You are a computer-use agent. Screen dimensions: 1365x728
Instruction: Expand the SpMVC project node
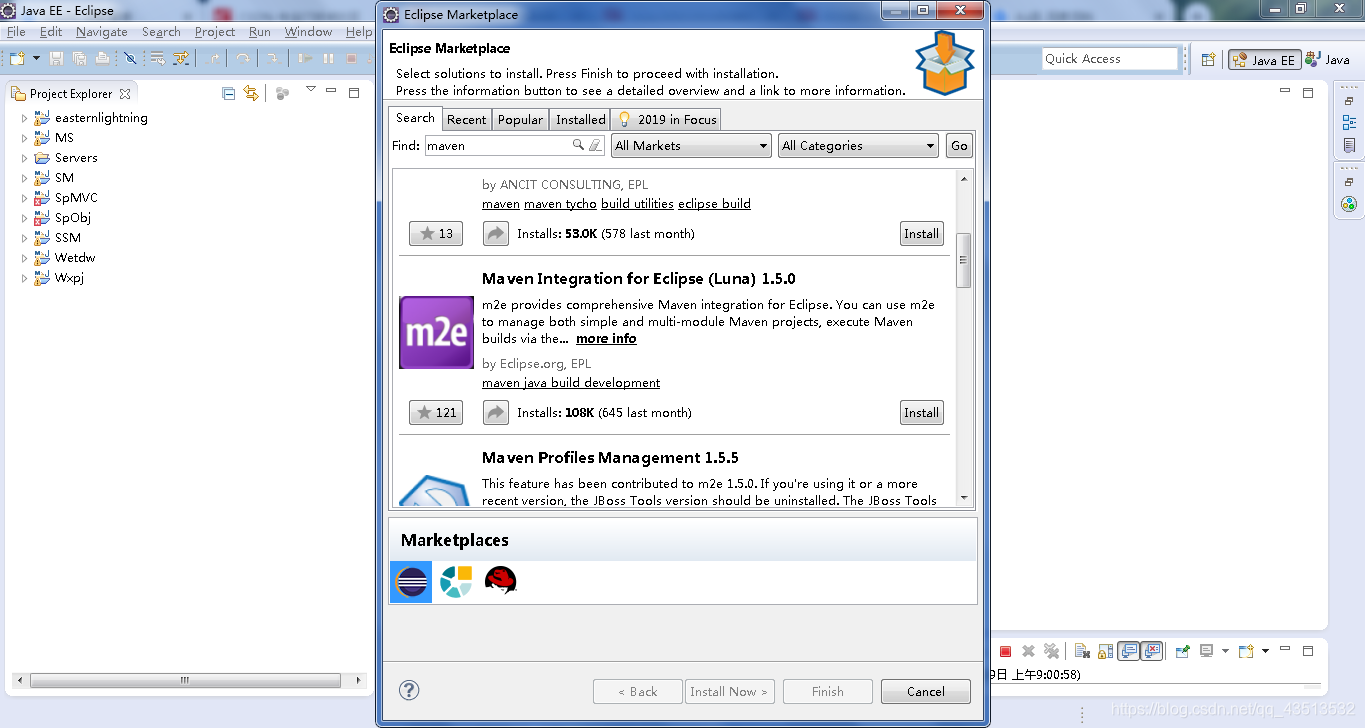click(24, 198)
